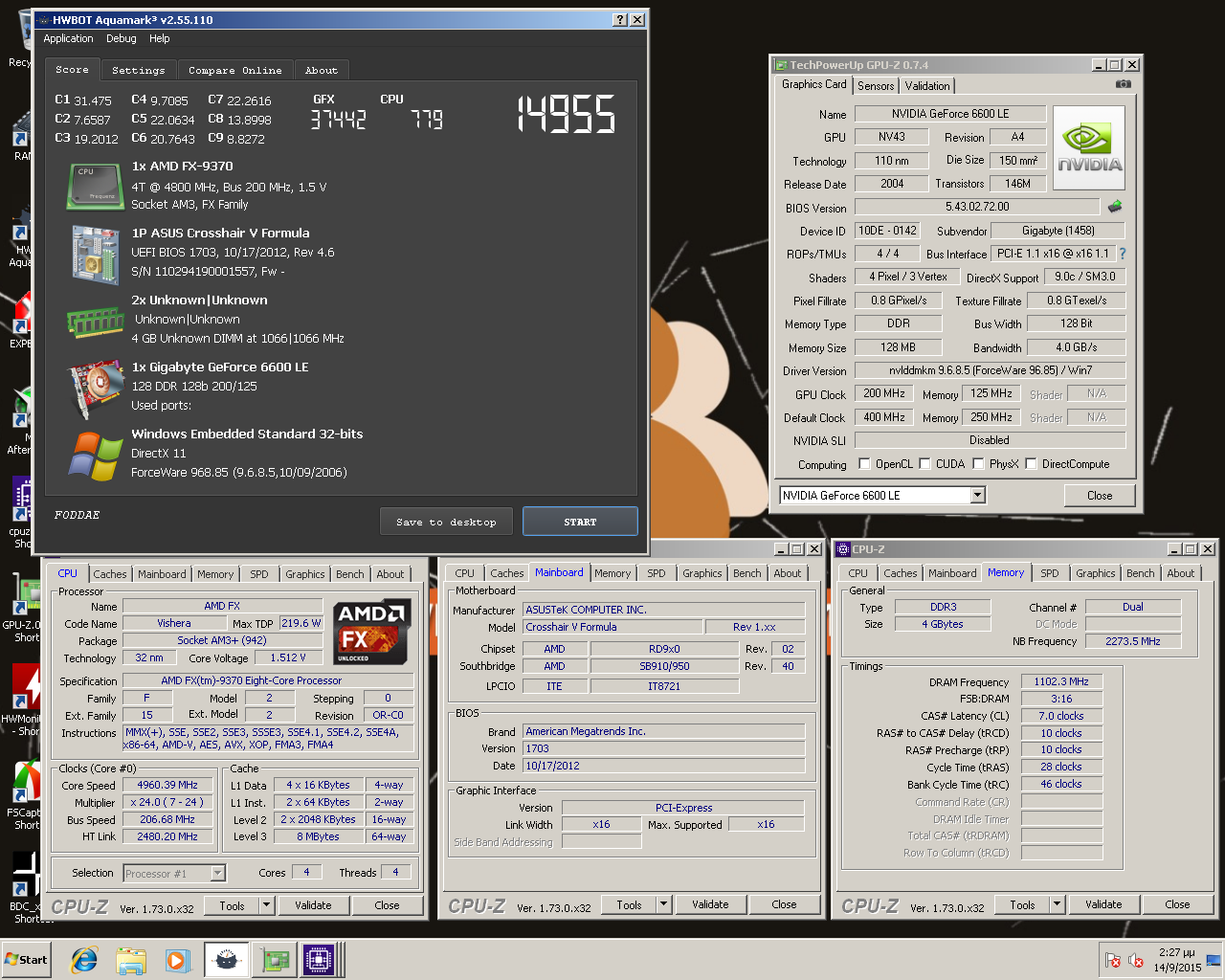Click the AMD FX logo in CPU-Z
Screen dimensions: 1225x980
(372, 631)
